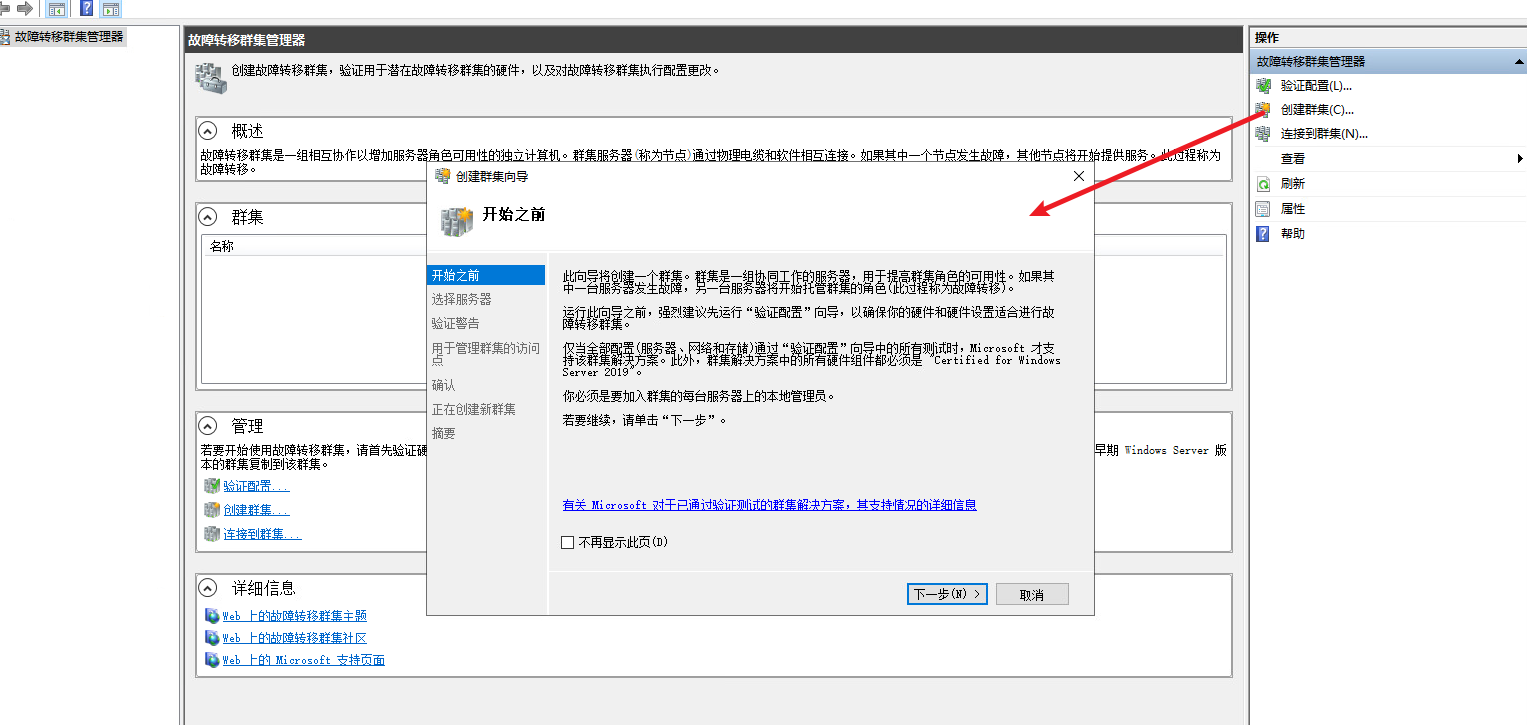This screenshot has height=725, width=1527.
Task: Click the forward arrow toolbar icon
Action: (x=25, y=9)
